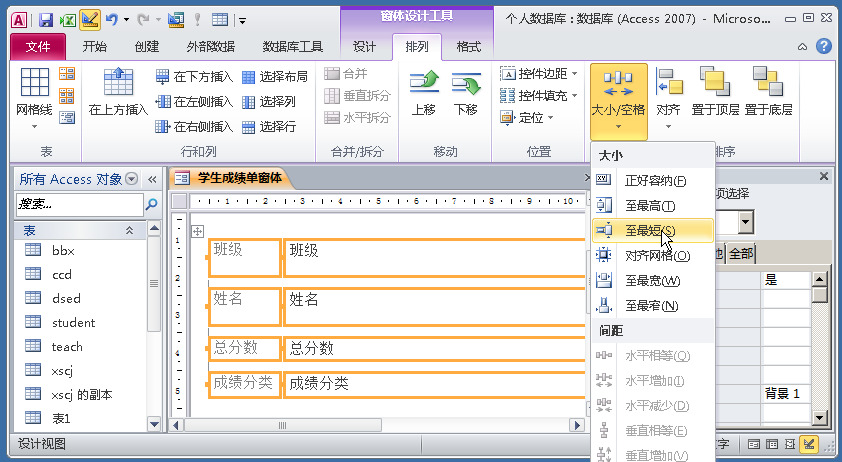
Task: Select 至最宽(W) menu item
Action: tap(653, 280)
